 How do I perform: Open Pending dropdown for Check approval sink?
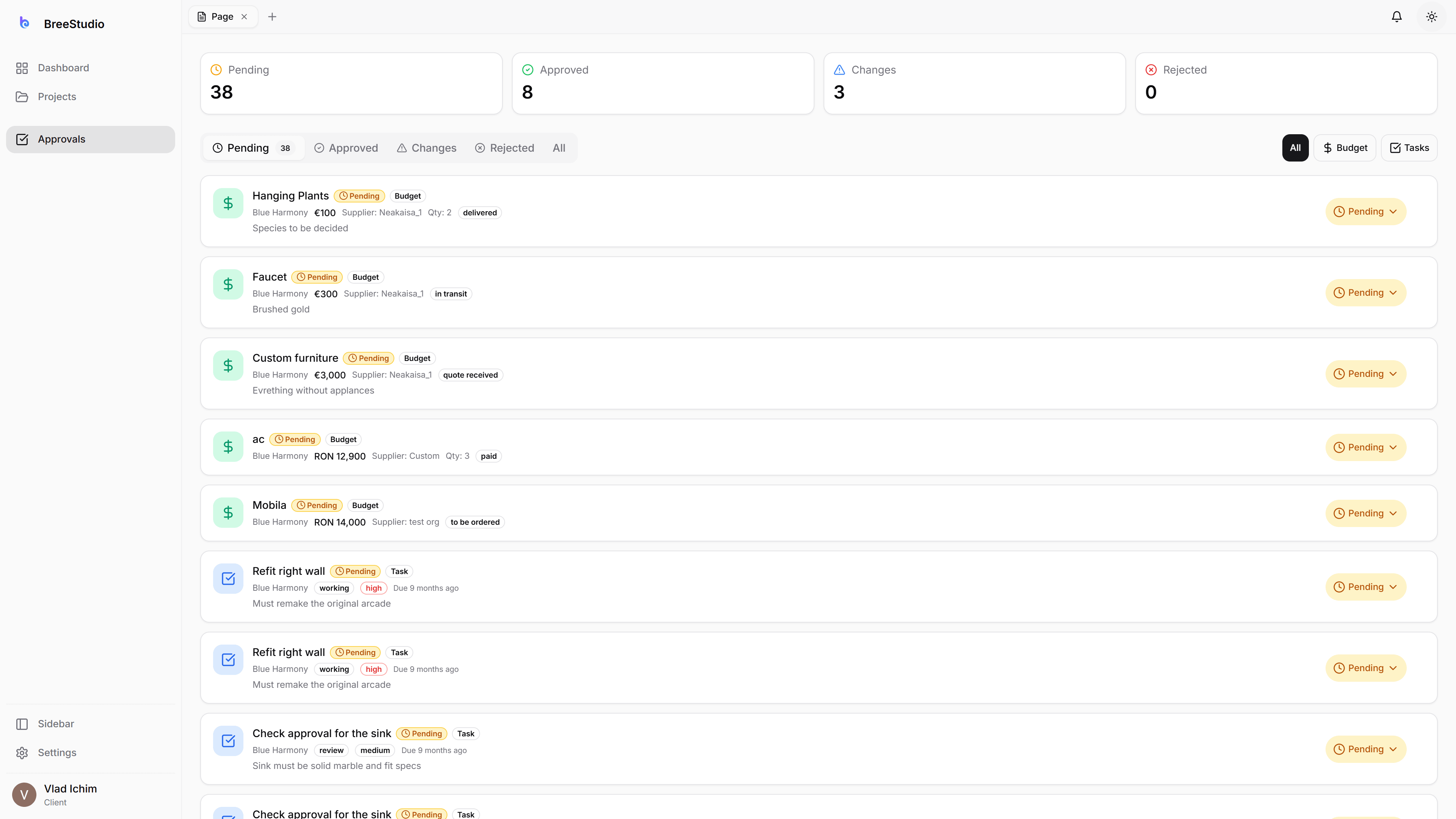[x=1365, y=749]
